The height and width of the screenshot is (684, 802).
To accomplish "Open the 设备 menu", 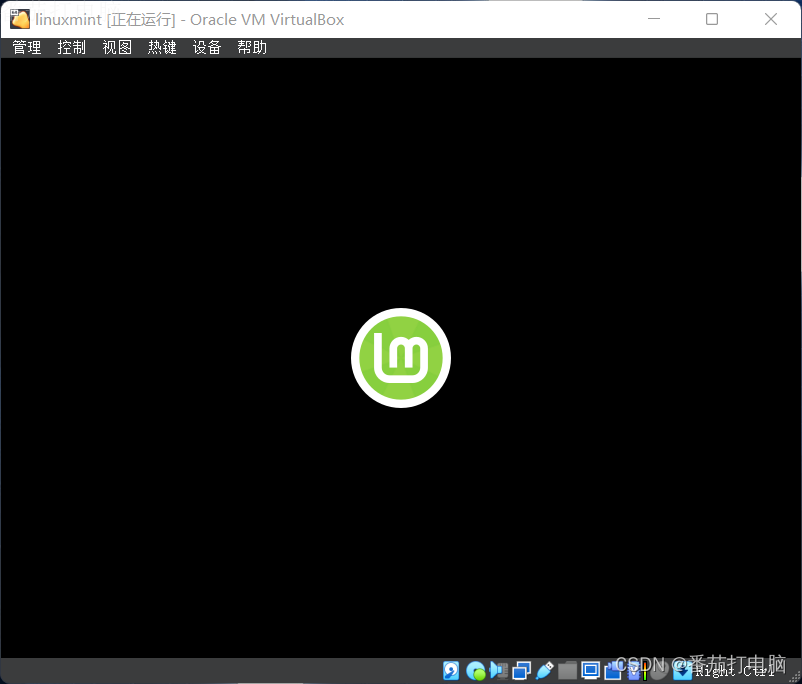I will click(207, 48).
